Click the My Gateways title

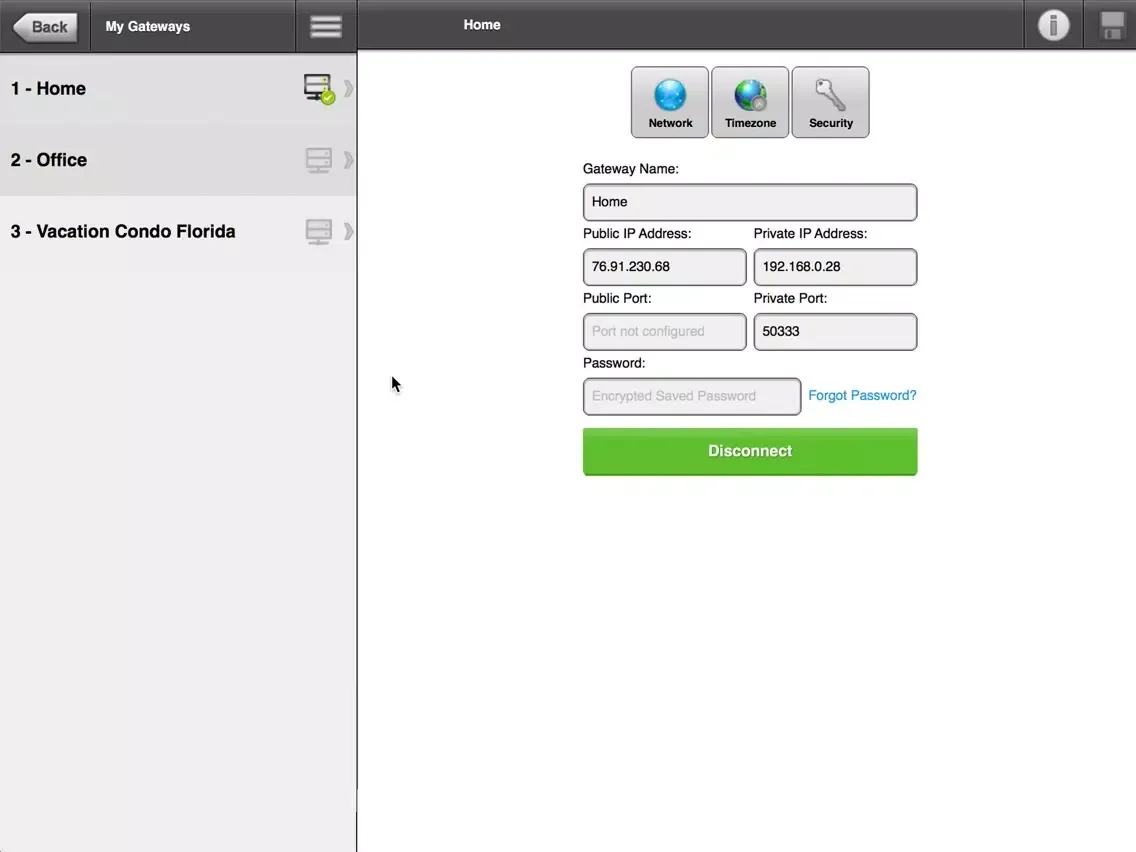tap(148, 27)
